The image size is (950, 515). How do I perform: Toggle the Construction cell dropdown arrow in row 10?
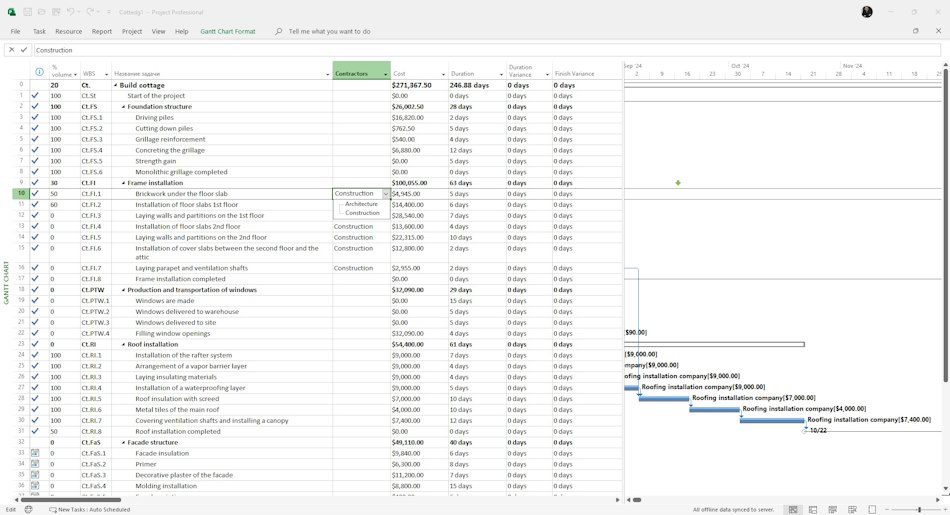385,194
